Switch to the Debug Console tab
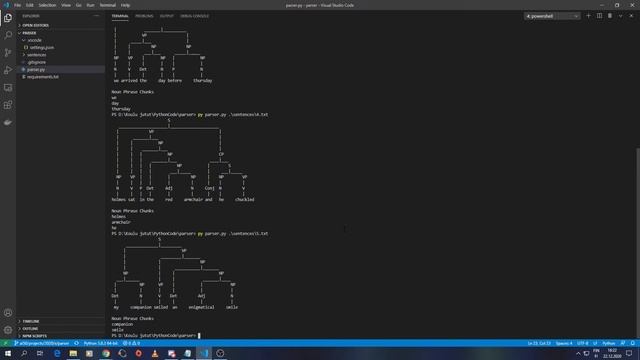 click(x=195, y=16)
